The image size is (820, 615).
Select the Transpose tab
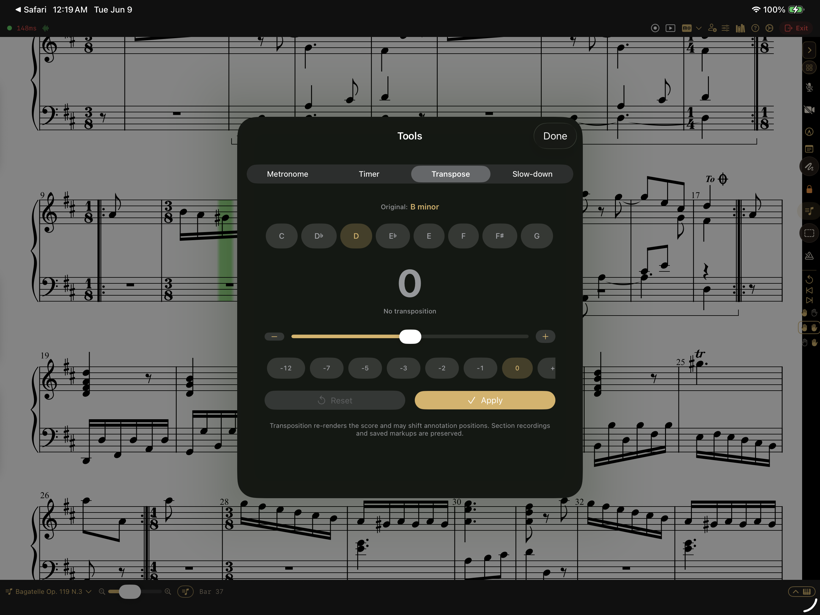pos(450,174)
